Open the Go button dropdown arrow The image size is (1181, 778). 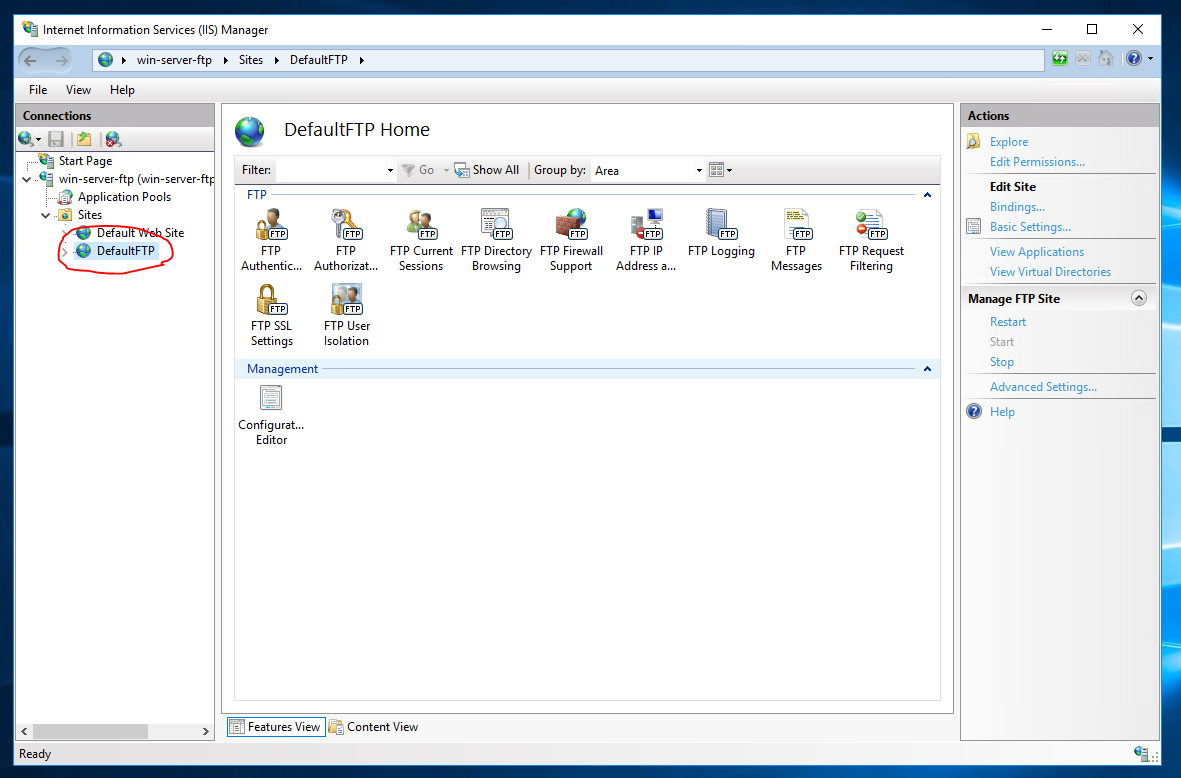446,170
